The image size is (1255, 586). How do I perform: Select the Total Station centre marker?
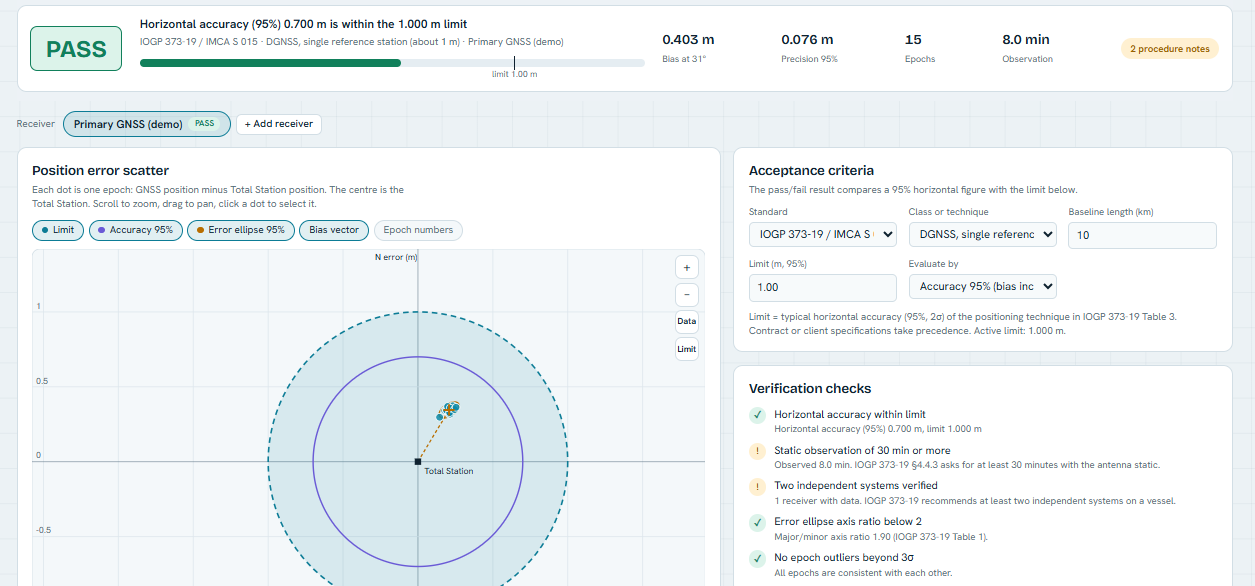[418, 461]
